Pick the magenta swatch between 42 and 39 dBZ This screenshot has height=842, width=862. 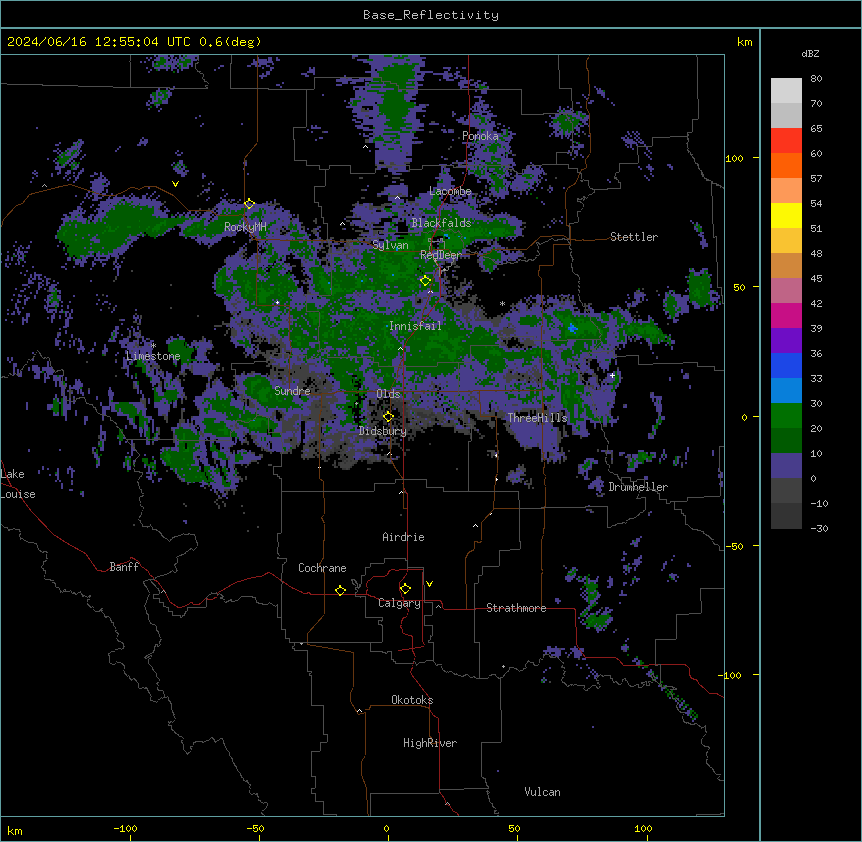click(786, 315)
